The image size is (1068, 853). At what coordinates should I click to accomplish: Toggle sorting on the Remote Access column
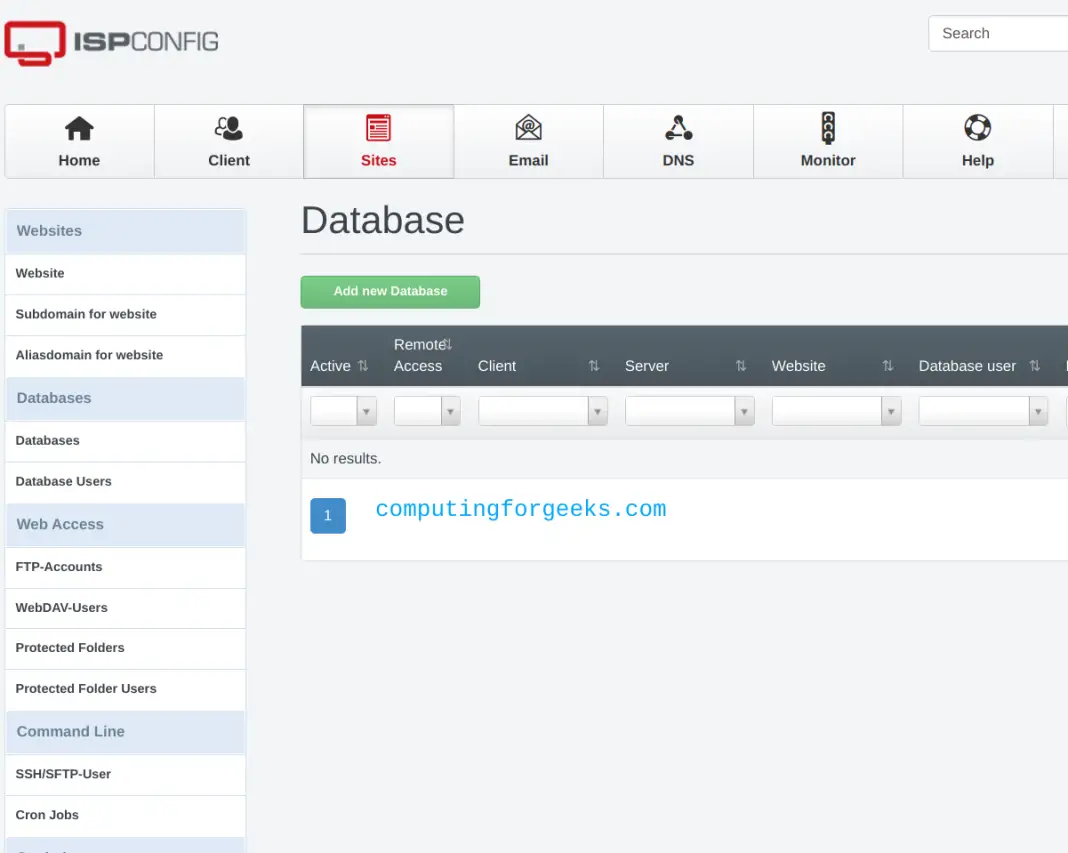tap(445, 344)
